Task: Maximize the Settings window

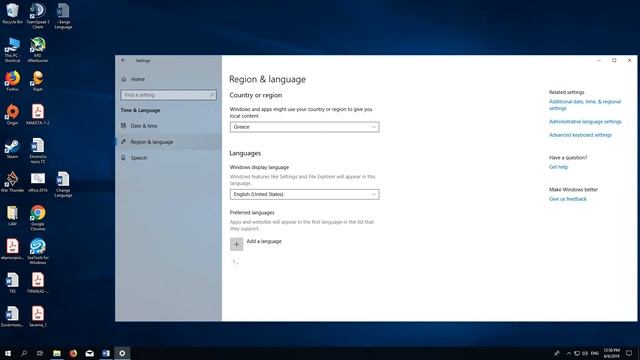Action: tap(614, 60)
